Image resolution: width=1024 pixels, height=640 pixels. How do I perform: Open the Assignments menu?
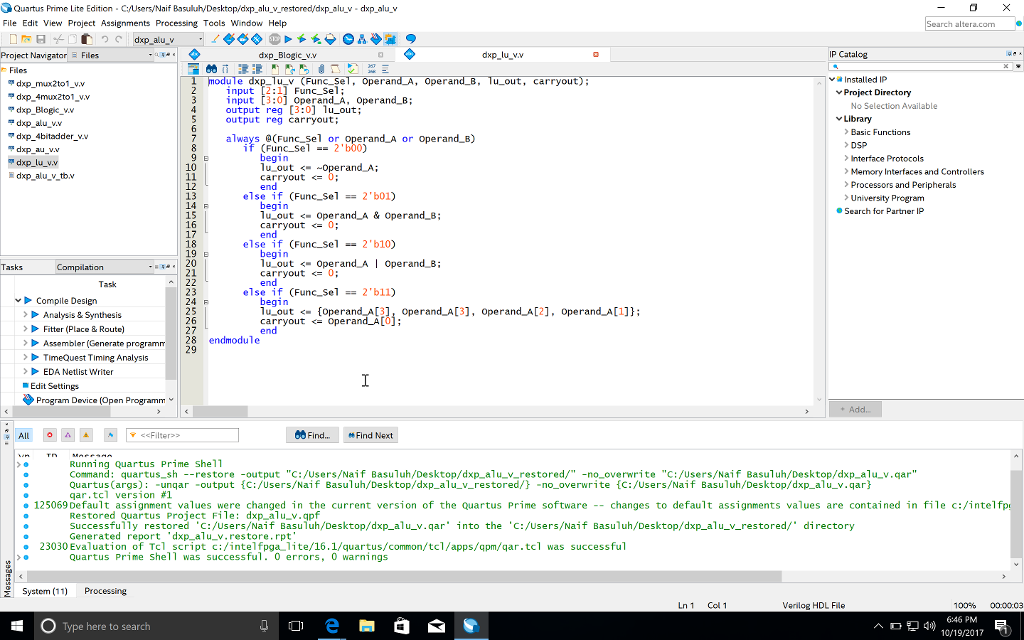[x=125, y=23]
